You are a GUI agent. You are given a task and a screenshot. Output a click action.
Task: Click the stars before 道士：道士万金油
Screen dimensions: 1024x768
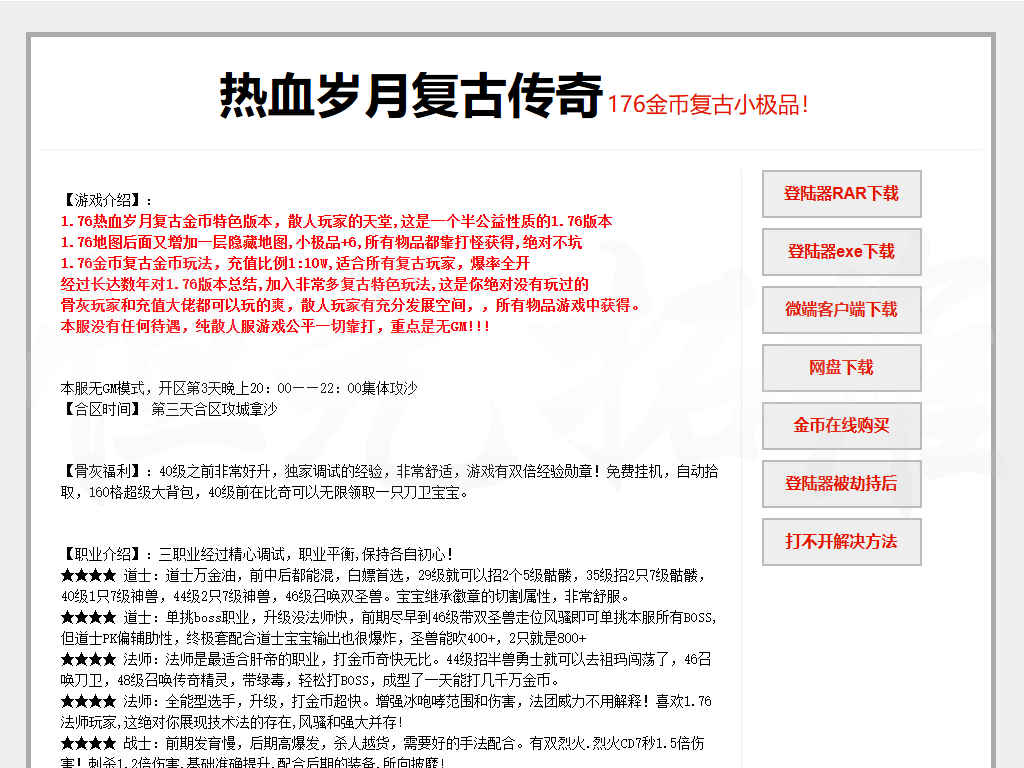tap(88, 575)
